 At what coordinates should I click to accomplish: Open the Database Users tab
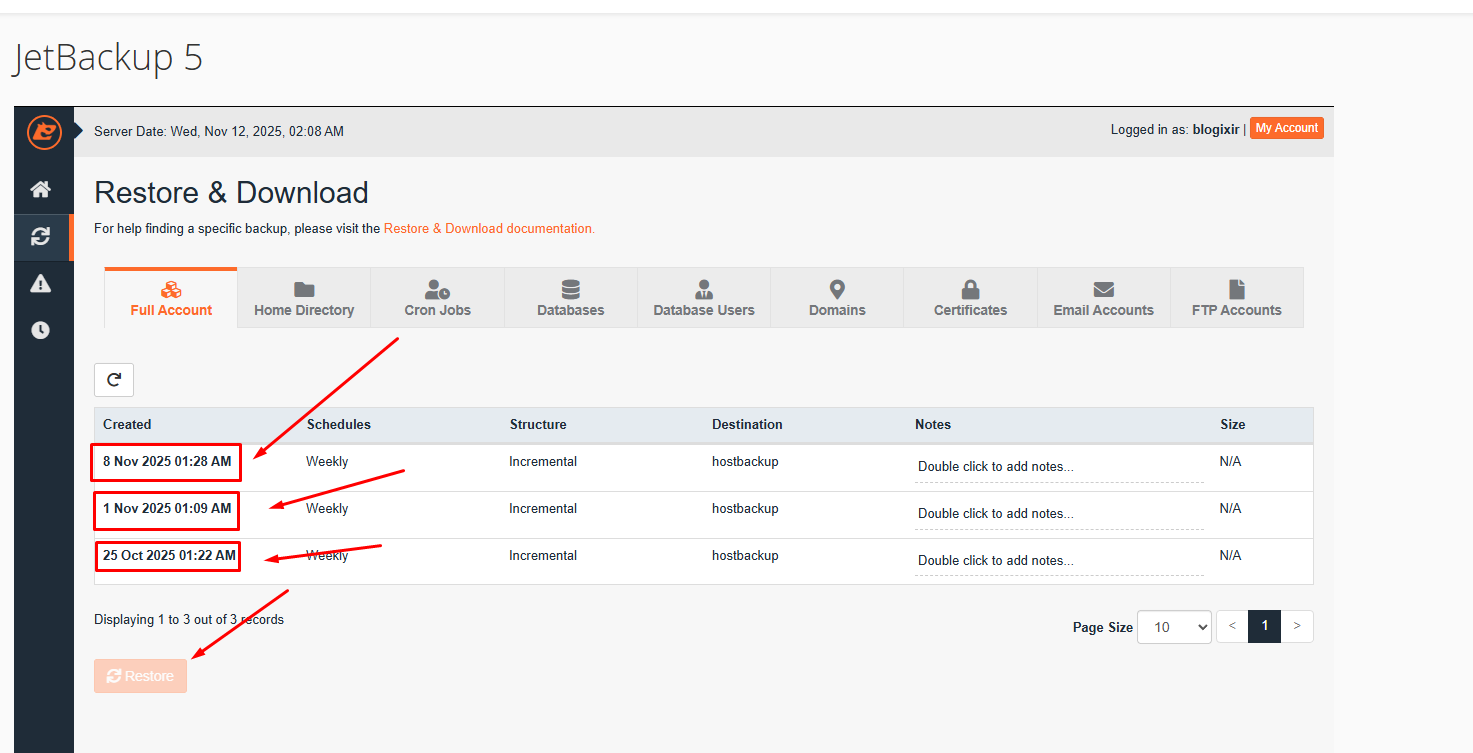tap(704, 298)
